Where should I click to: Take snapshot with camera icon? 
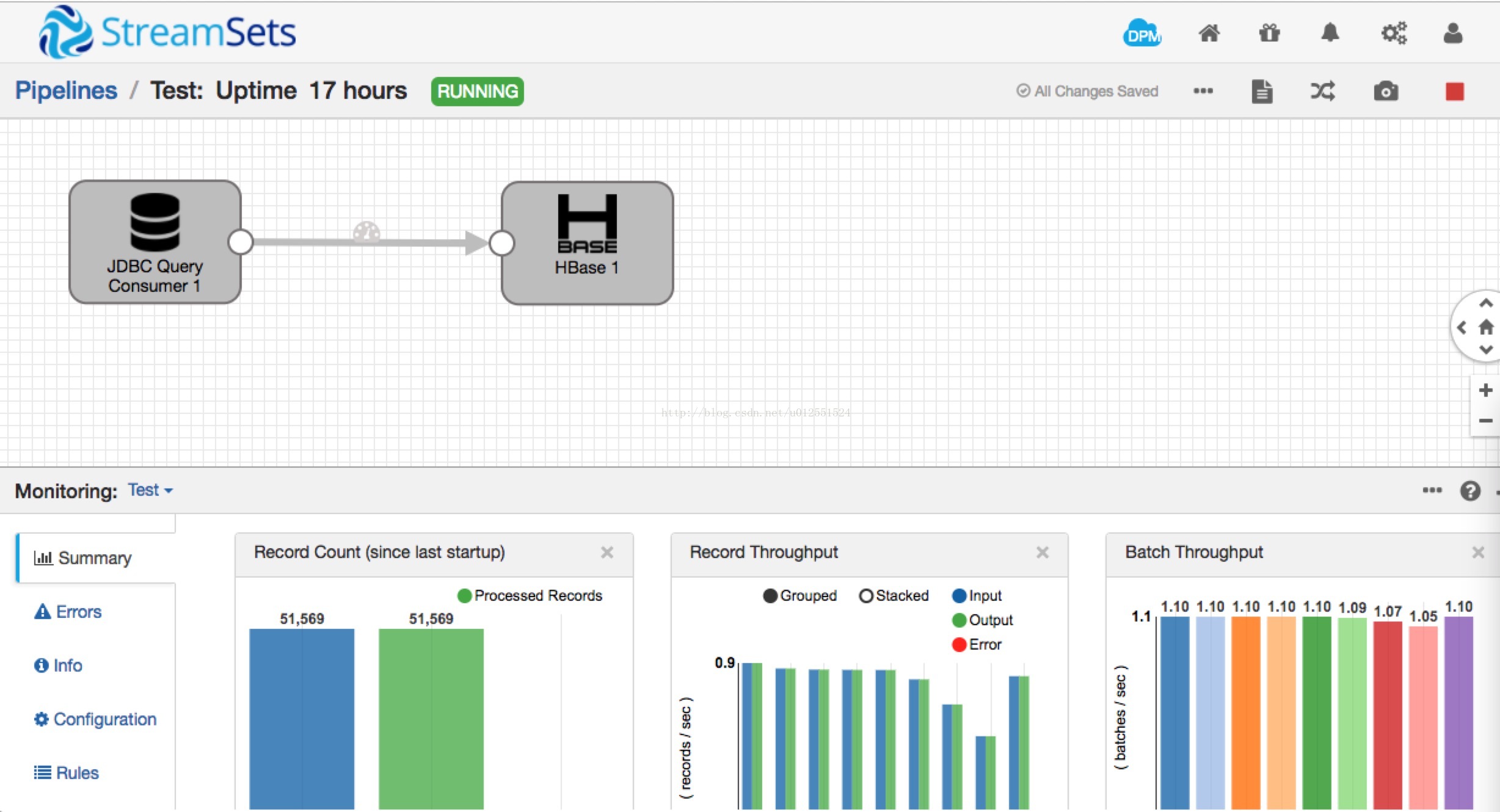click(1386, 92)
